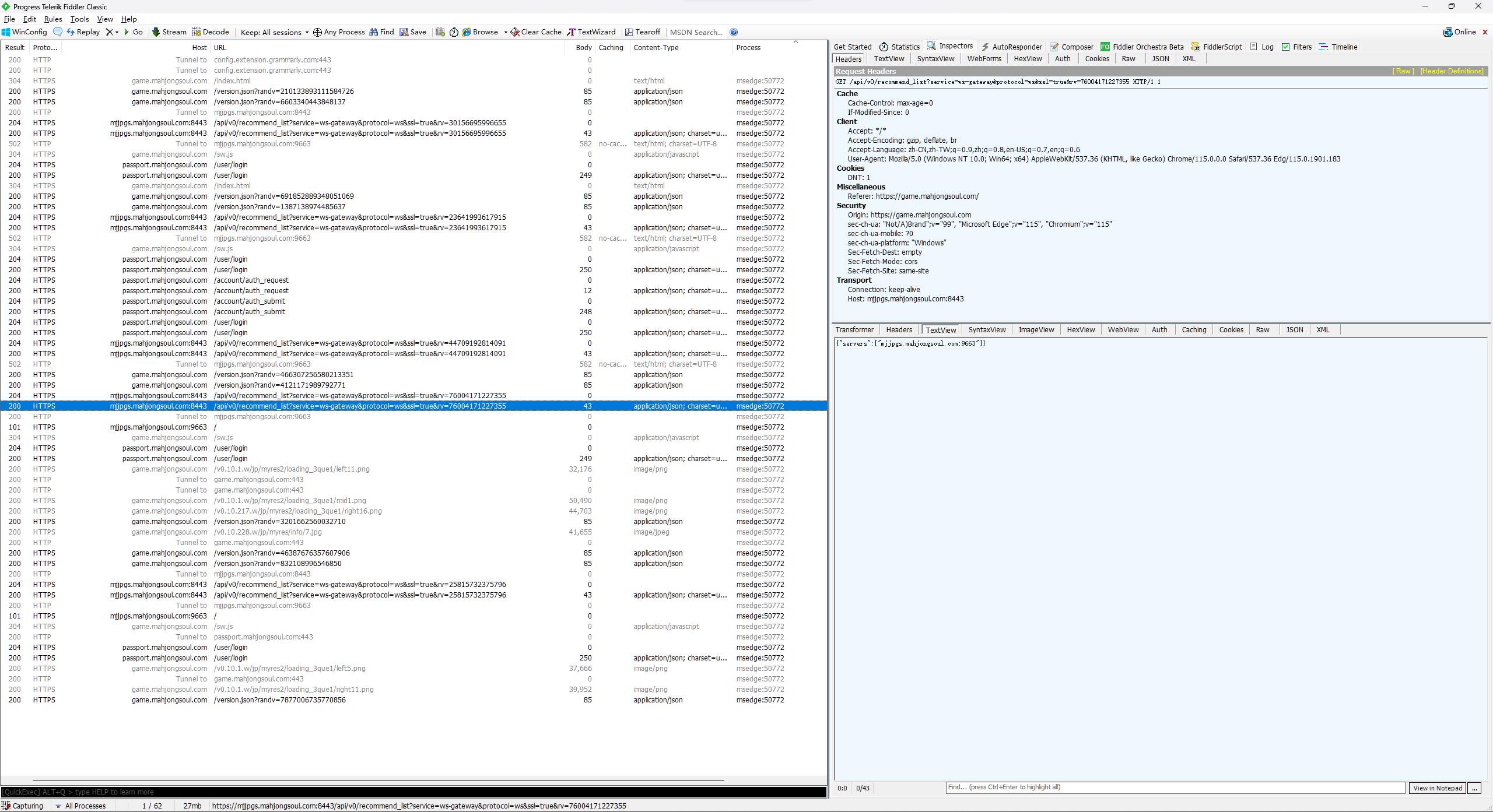Close the Online indicator with red X
Screen dimensions: 1493x812
coord(1485,32)
